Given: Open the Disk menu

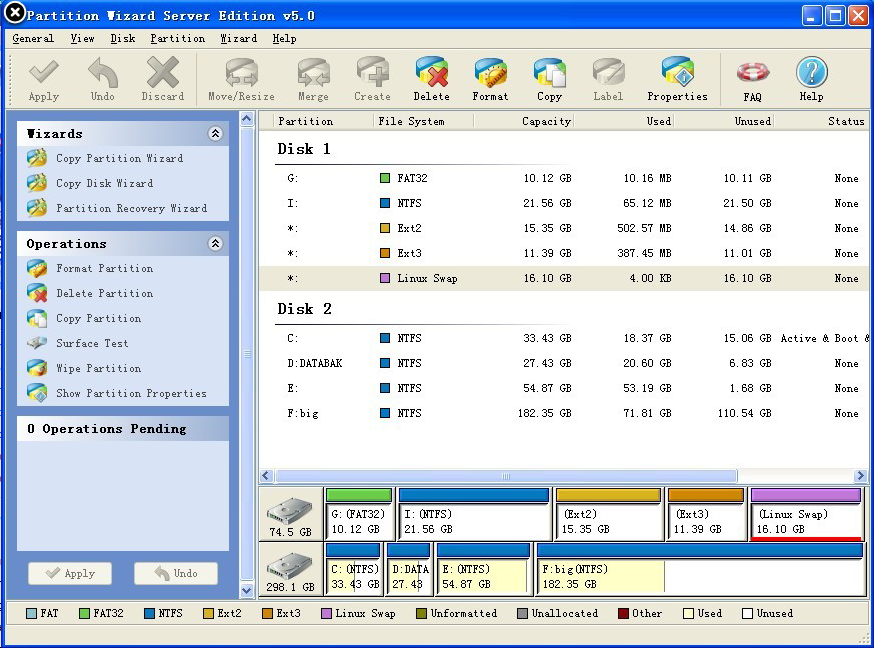Looking at the screenshot, I should [x=123, y=38].
